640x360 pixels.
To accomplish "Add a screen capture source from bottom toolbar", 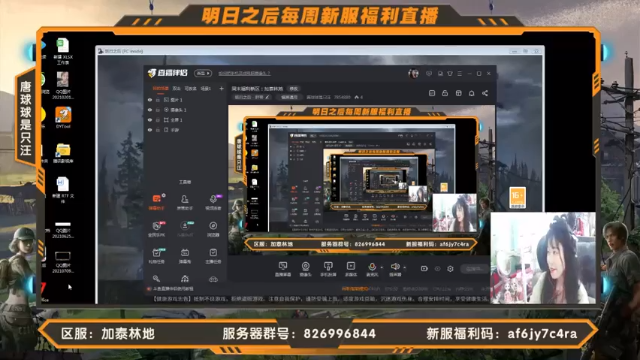I will pyautogui.click(x=282, y=269).
